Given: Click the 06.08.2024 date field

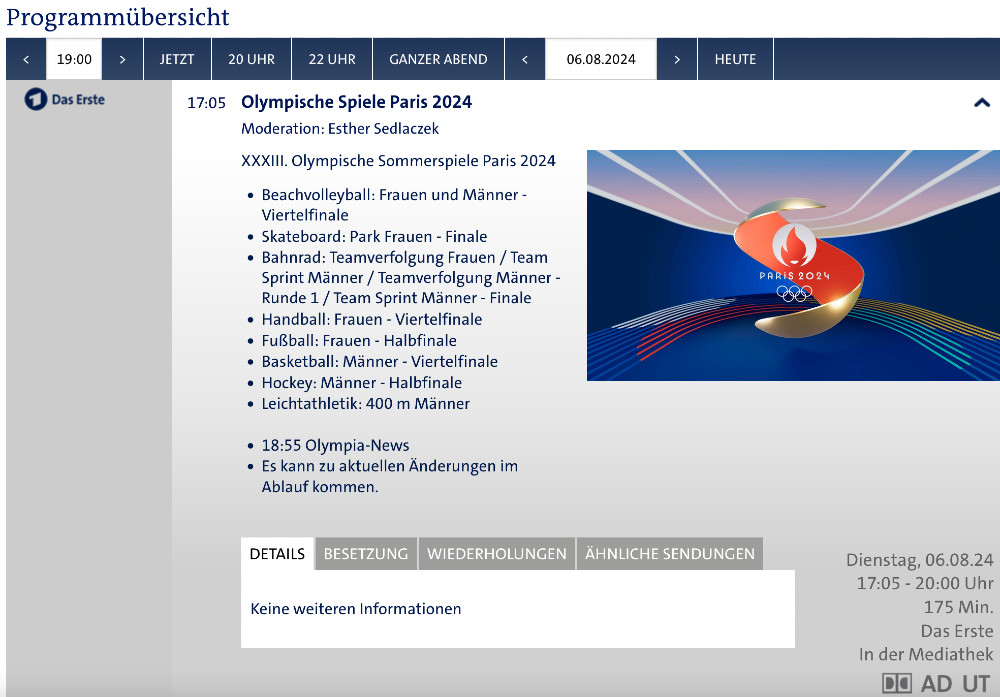Looking at the screenshot, I should [x=601, y=59].
